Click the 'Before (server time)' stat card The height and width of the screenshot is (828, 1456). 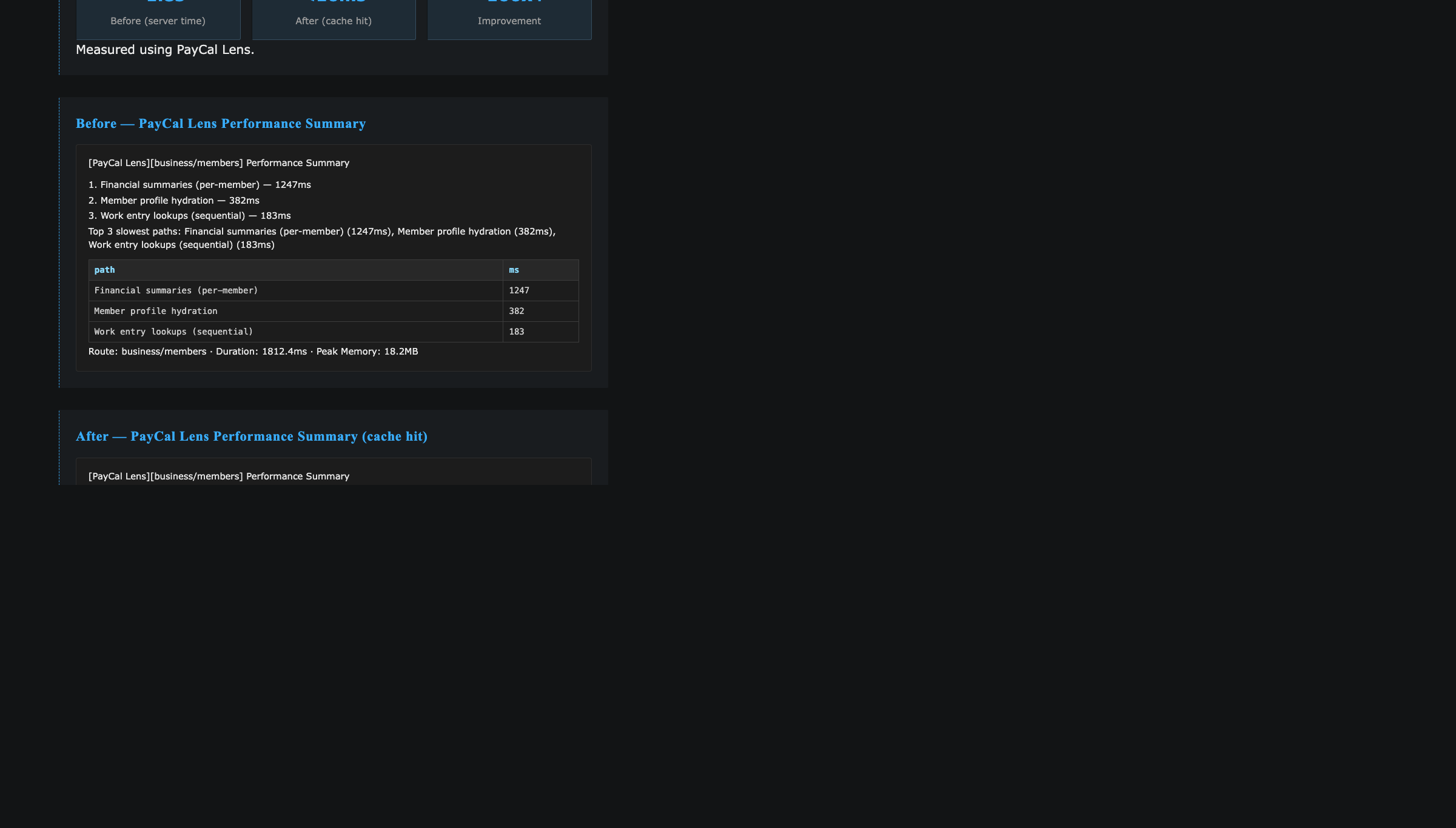tap(158, 19)
